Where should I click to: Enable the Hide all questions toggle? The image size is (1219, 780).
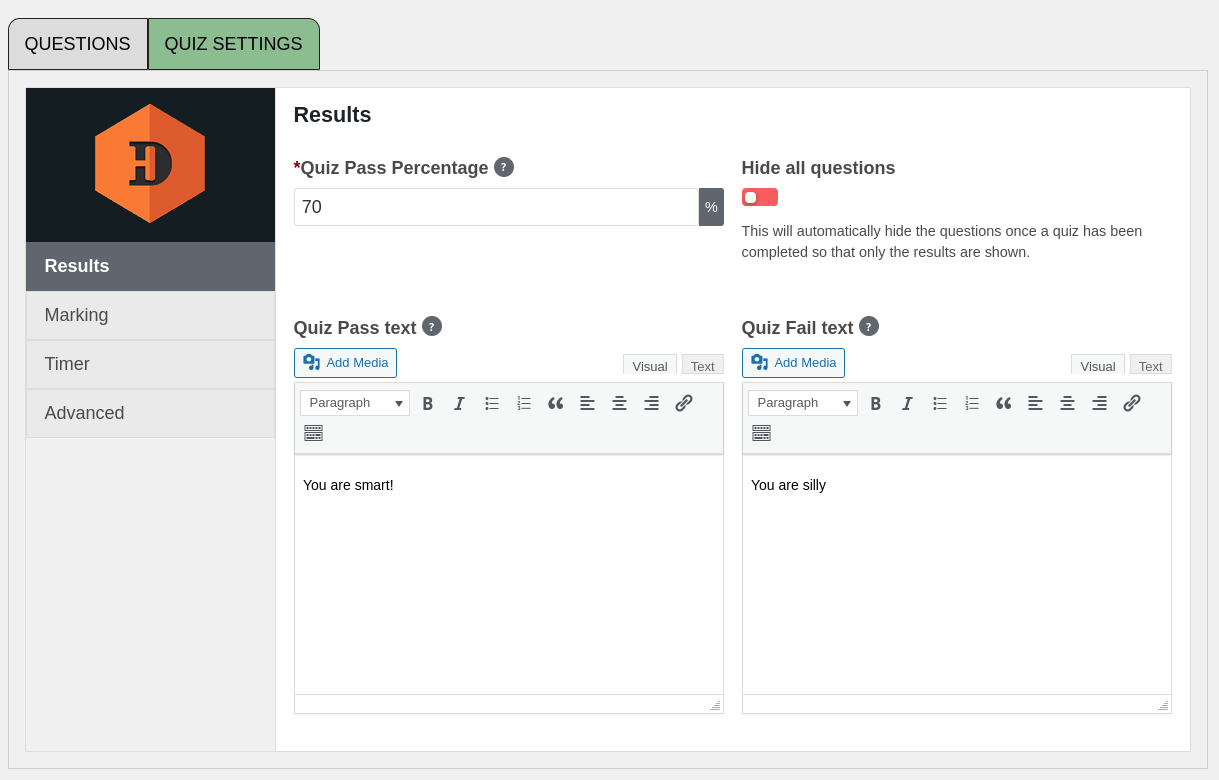[759, 197]
